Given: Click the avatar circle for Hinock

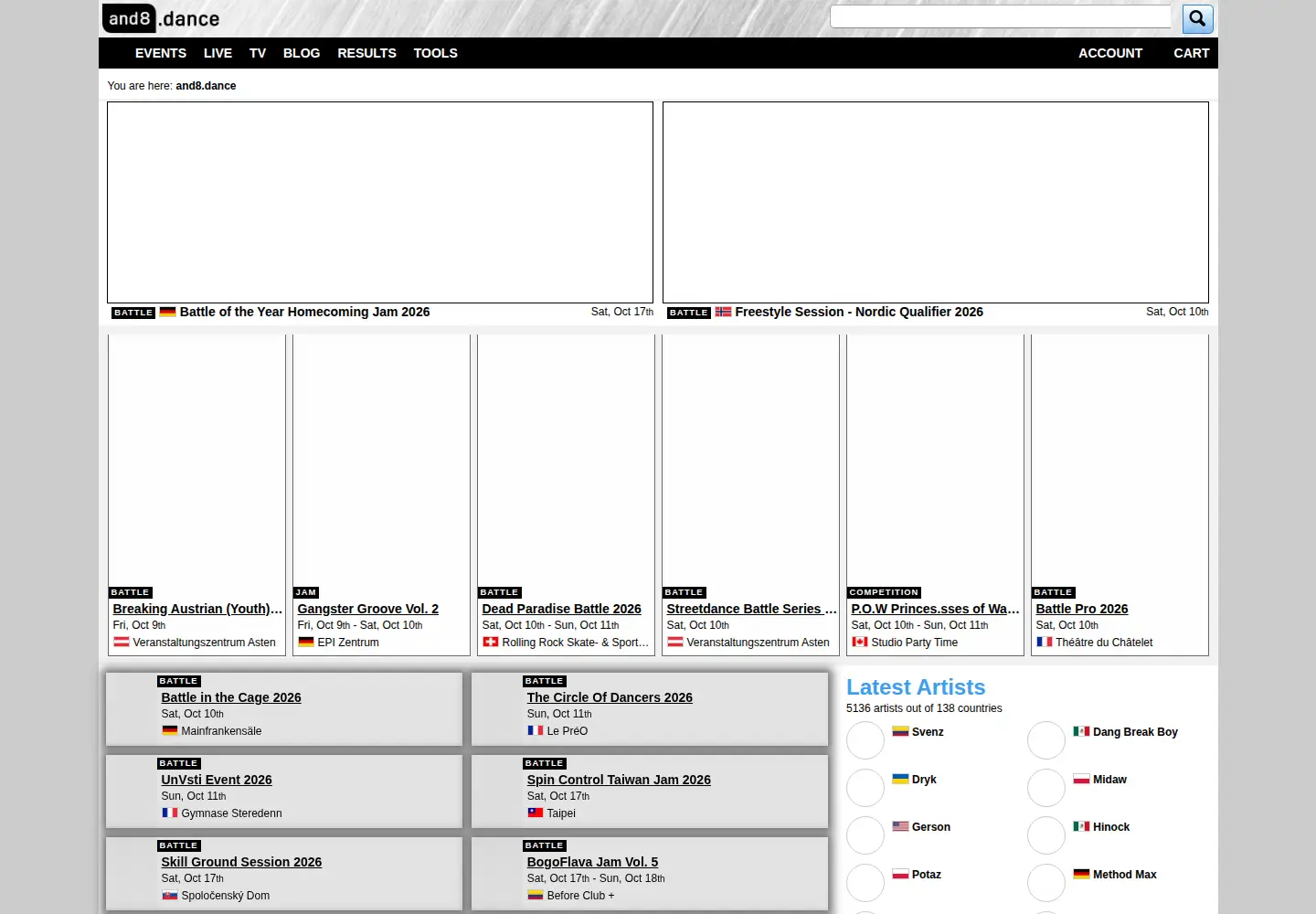Looking at the screenshot, I should click(x=1046, y=835).
